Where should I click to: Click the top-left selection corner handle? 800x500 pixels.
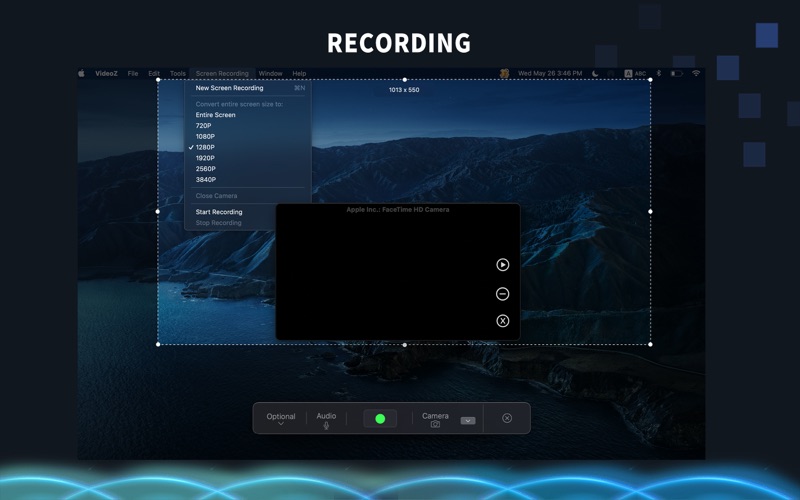click(158, 80)
